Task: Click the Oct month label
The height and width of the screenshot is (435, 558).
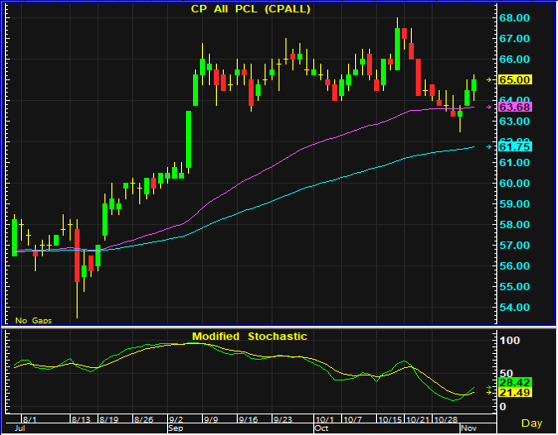Action: click(x=321, y=428)
